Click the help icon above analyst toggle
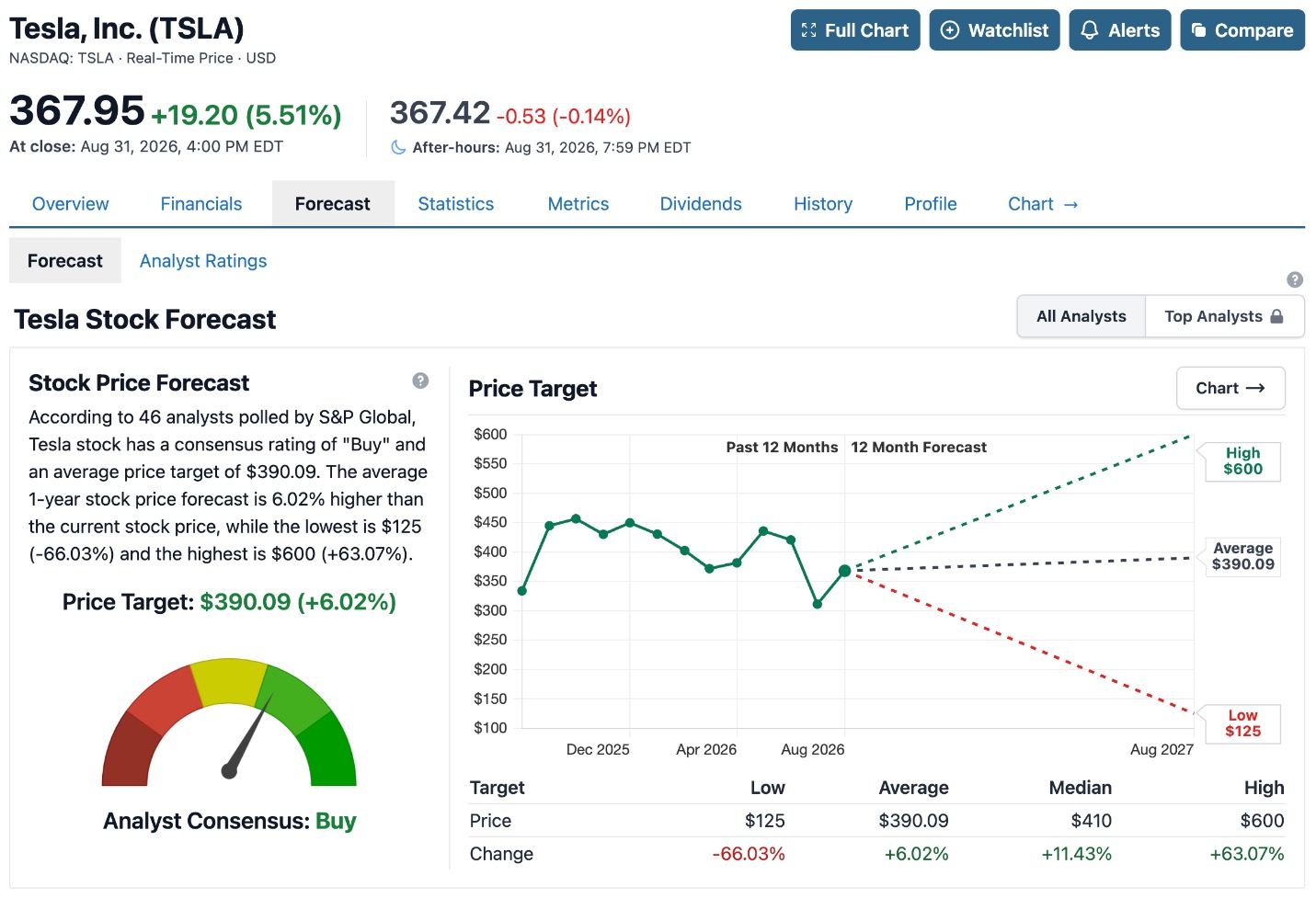The width and height of the screenshot is (1316, 898). click(1295, 279)
